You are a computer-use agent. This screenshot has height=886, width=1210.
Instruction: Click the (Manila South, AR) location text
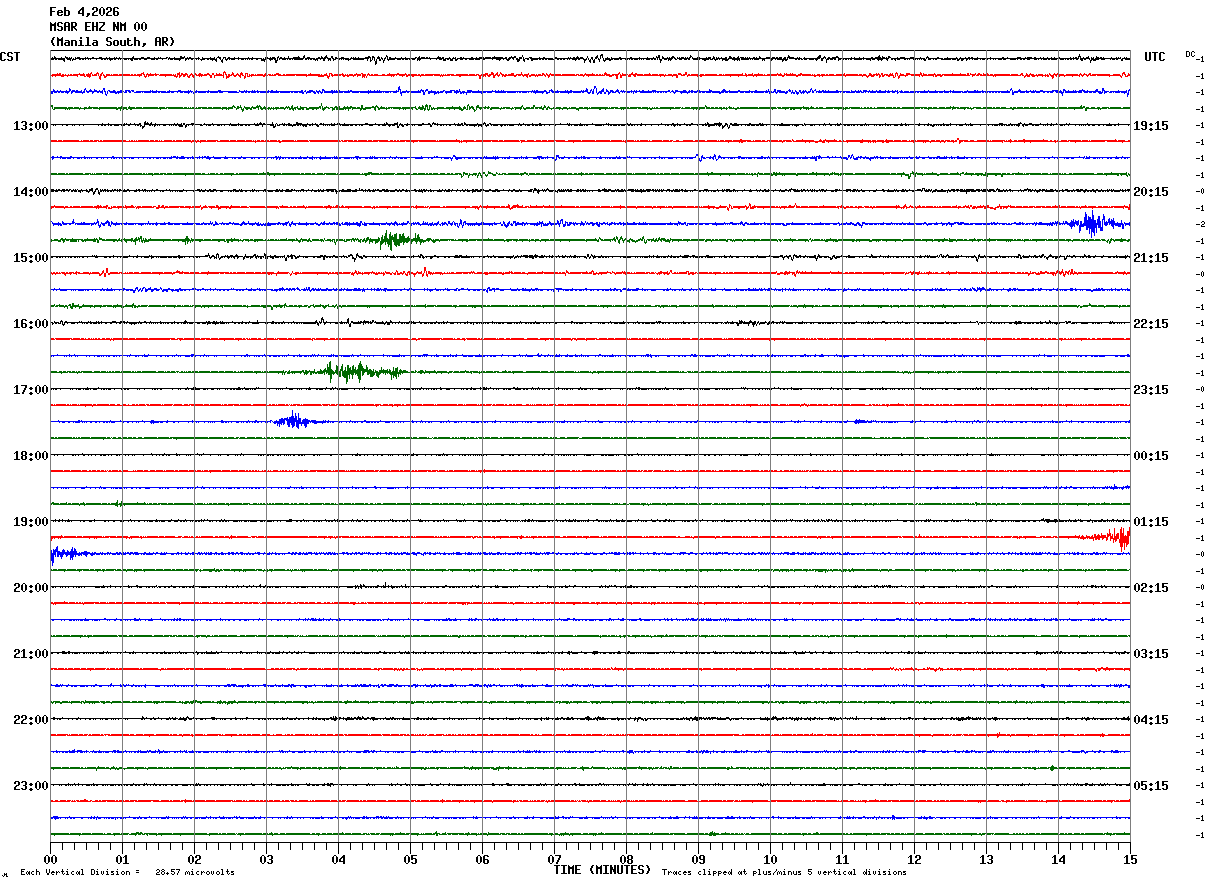point(112,42)
